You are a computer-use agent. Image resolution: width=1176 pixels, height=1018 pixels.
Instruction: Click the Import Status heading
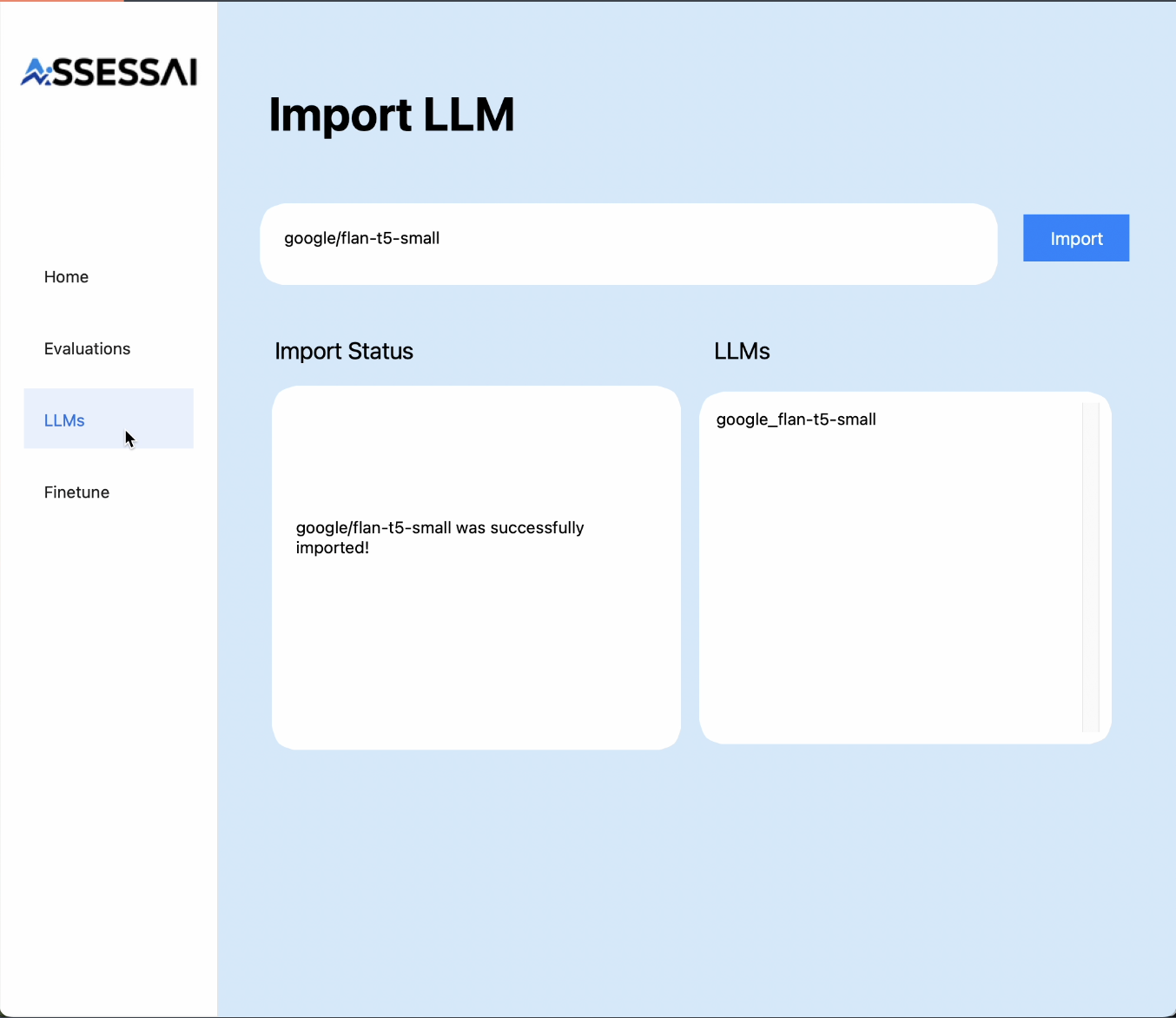point(344,351)
